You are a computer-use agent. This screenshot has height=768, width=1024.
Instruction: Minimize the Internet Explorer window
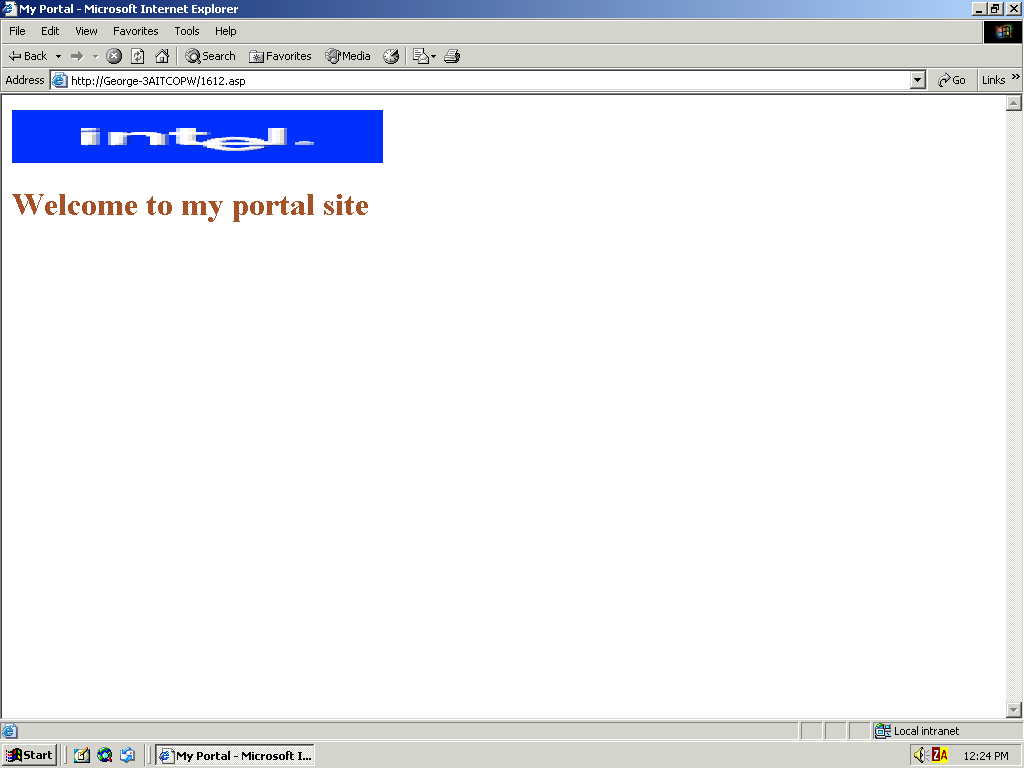979,8
